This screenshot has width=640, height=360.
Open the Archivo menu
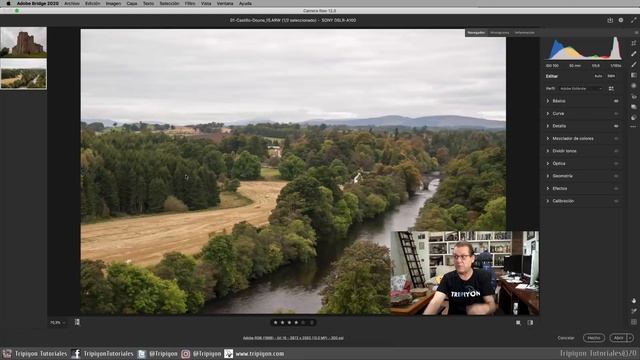tap(72, 3)
